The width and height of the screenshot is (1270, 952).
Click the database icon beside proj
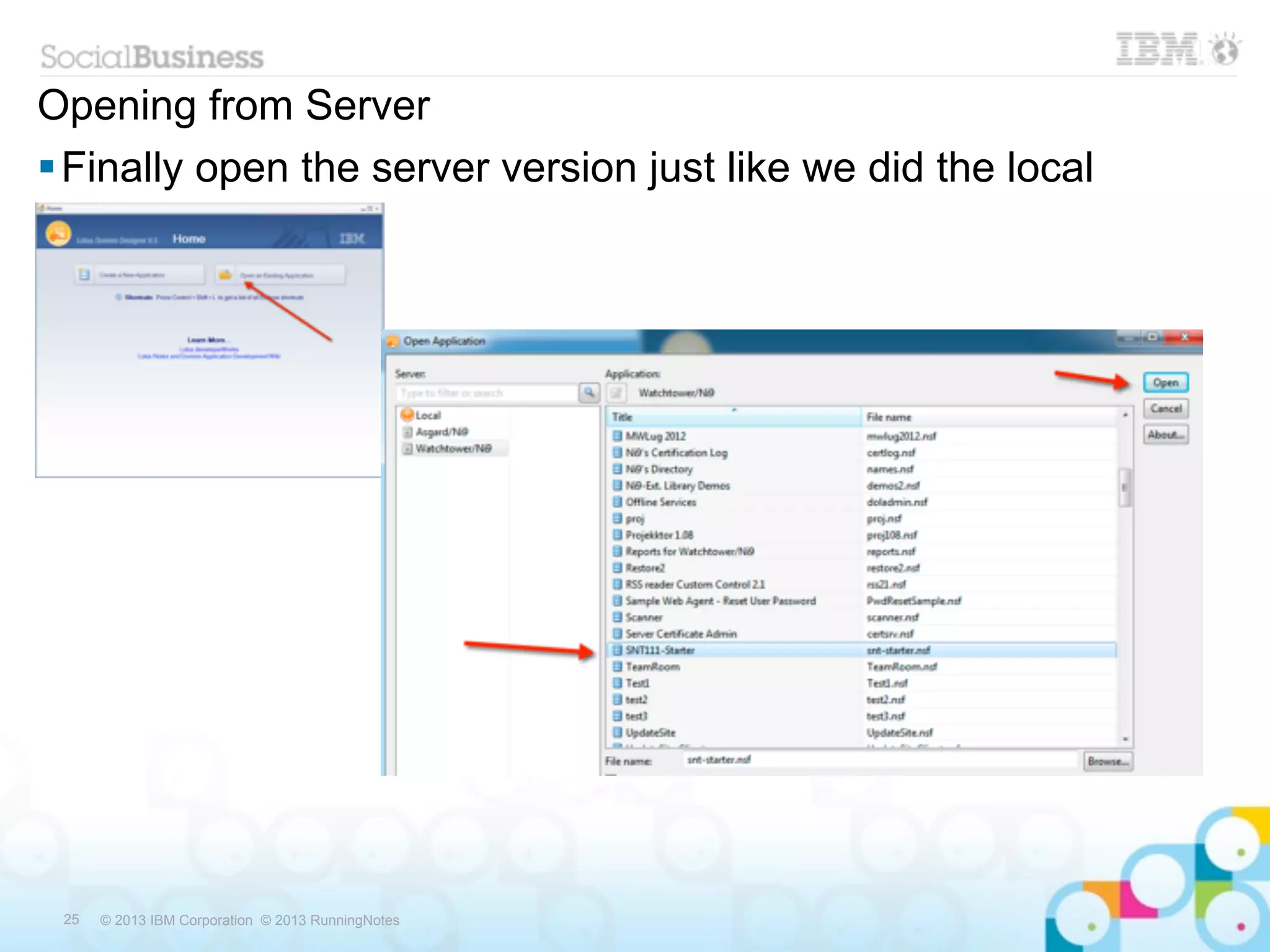617,518
